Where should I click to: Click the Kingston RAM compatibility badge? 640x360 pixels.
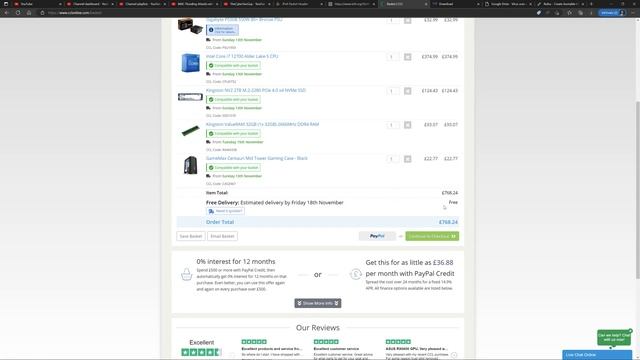[233, 133]
